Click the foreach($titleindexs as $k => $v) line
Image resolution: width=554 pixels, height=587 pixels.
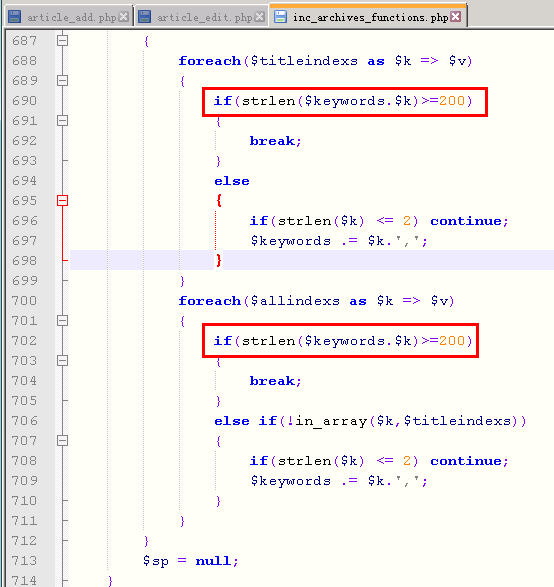(x=325, y=61)
